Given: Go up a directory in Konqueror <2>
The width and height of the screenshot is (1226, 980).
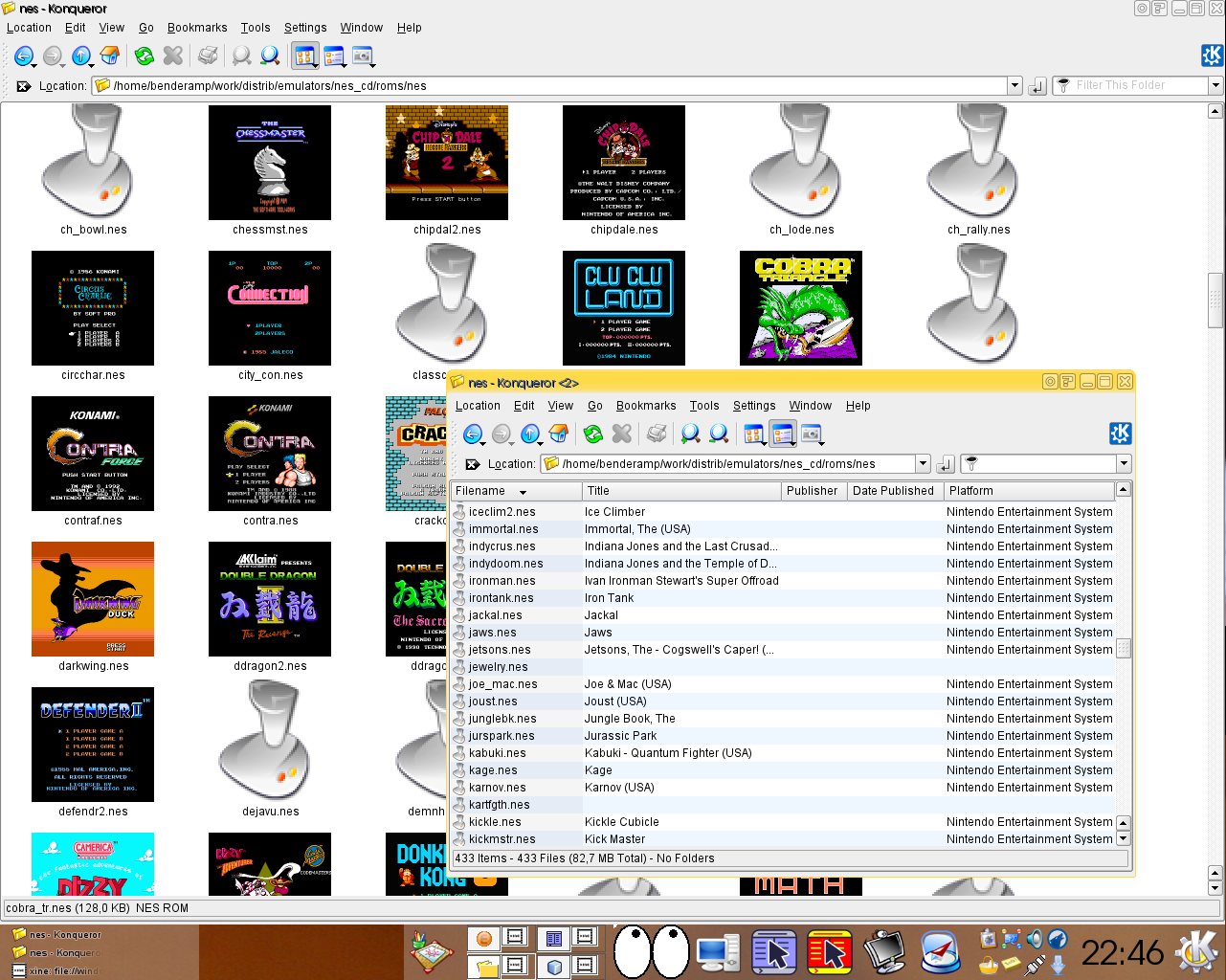Looking at the screenshot, I should click(x=530, y=434).
